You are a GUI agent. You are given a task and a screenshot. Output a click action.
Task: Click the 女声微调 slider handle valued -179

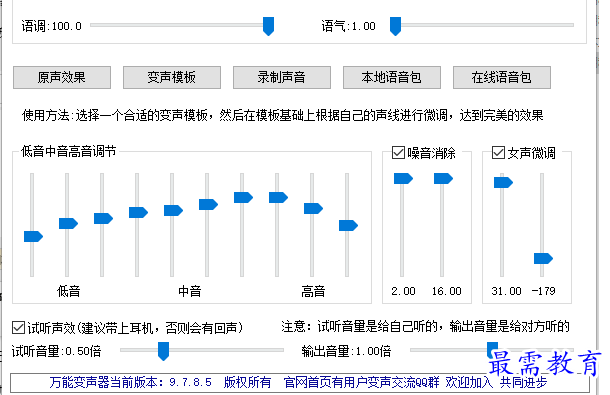click(x=543, y=258)
